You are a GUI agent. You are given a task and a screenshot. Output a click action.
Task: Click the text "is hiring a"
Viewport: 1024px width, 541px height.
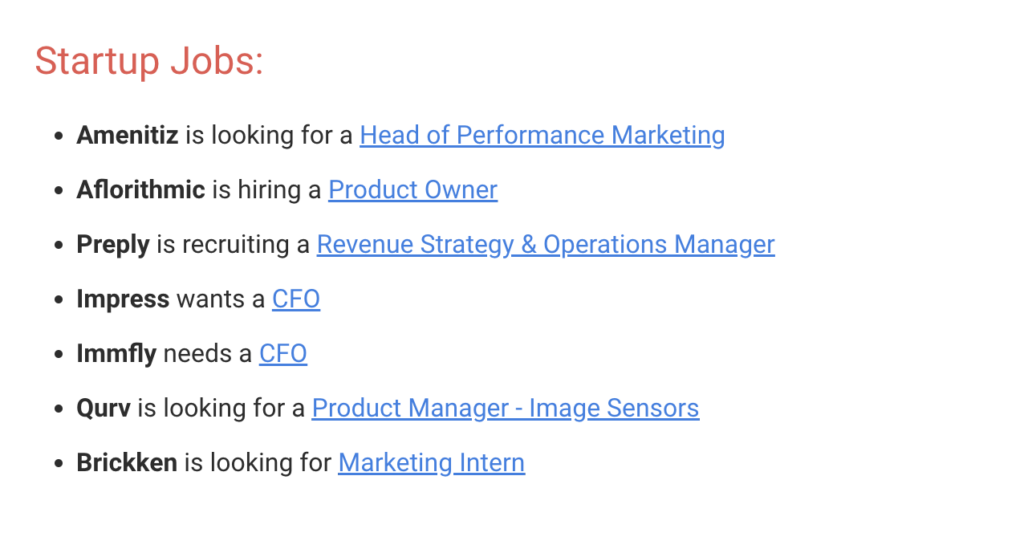pos(266,190)
